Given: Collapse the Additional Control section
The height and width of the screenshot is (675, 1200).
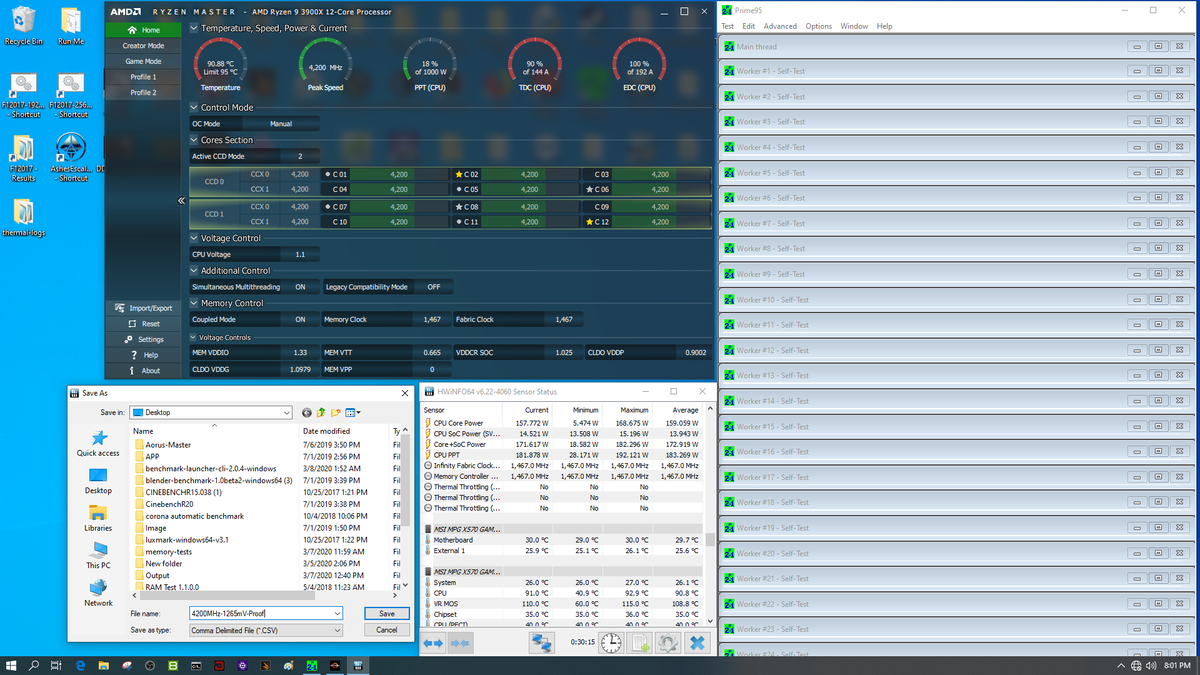Looking at the screenshot, I should (194, 270).
